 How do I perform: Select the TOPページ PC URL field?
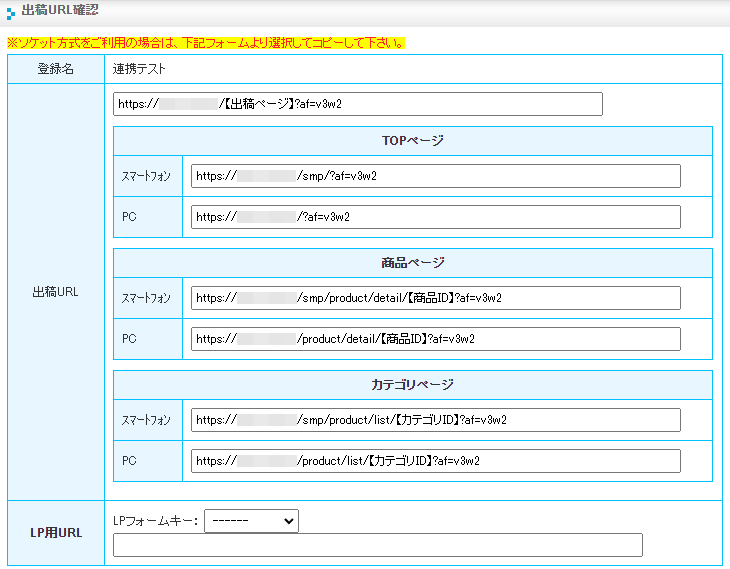pos(435,217)
